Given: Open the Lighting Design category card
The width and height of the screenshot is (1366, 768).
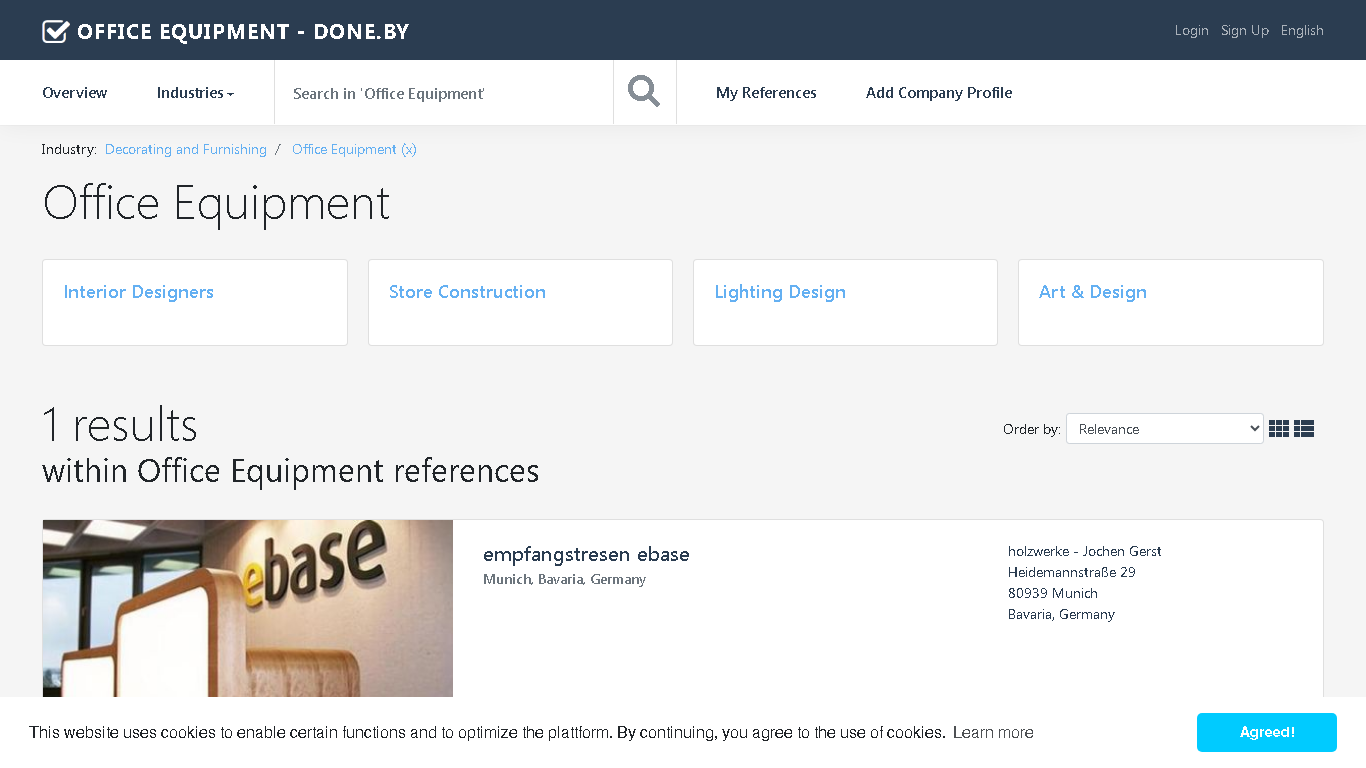Looking at the screenshot, I should coord(845,303).
